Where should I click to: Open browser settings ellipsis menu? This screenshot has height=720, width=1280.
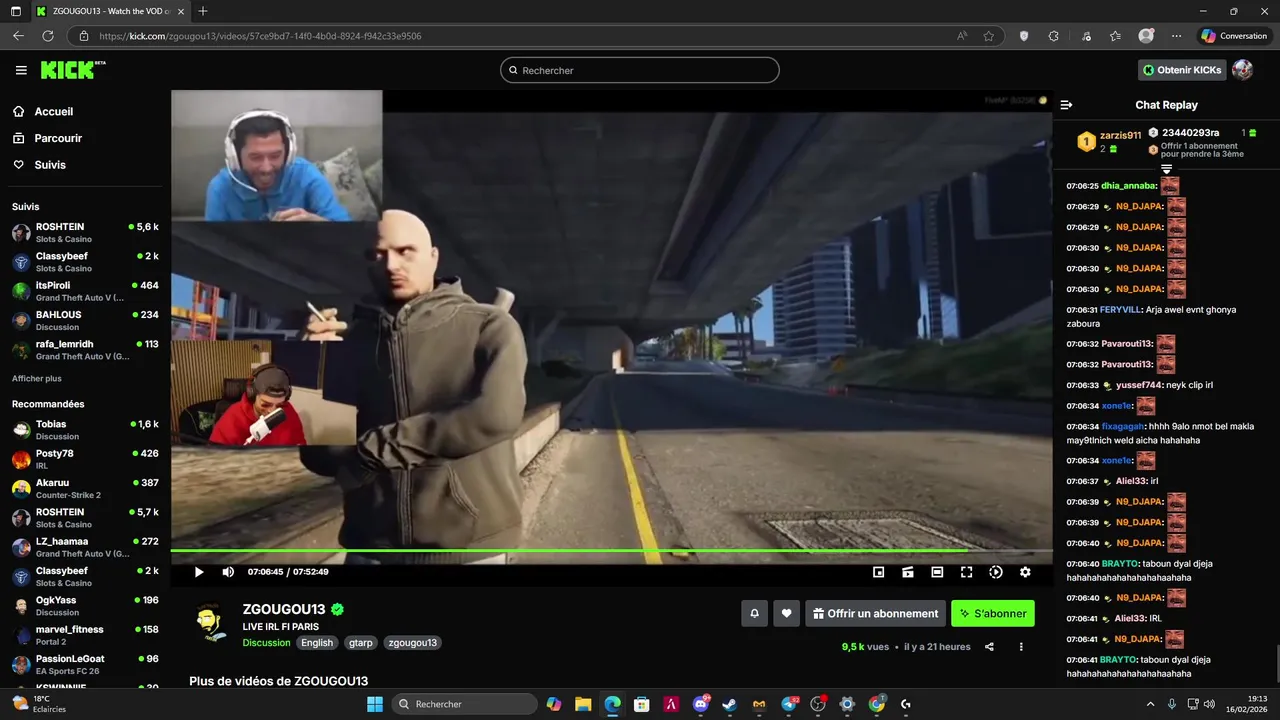click(x=1176, y=36)
